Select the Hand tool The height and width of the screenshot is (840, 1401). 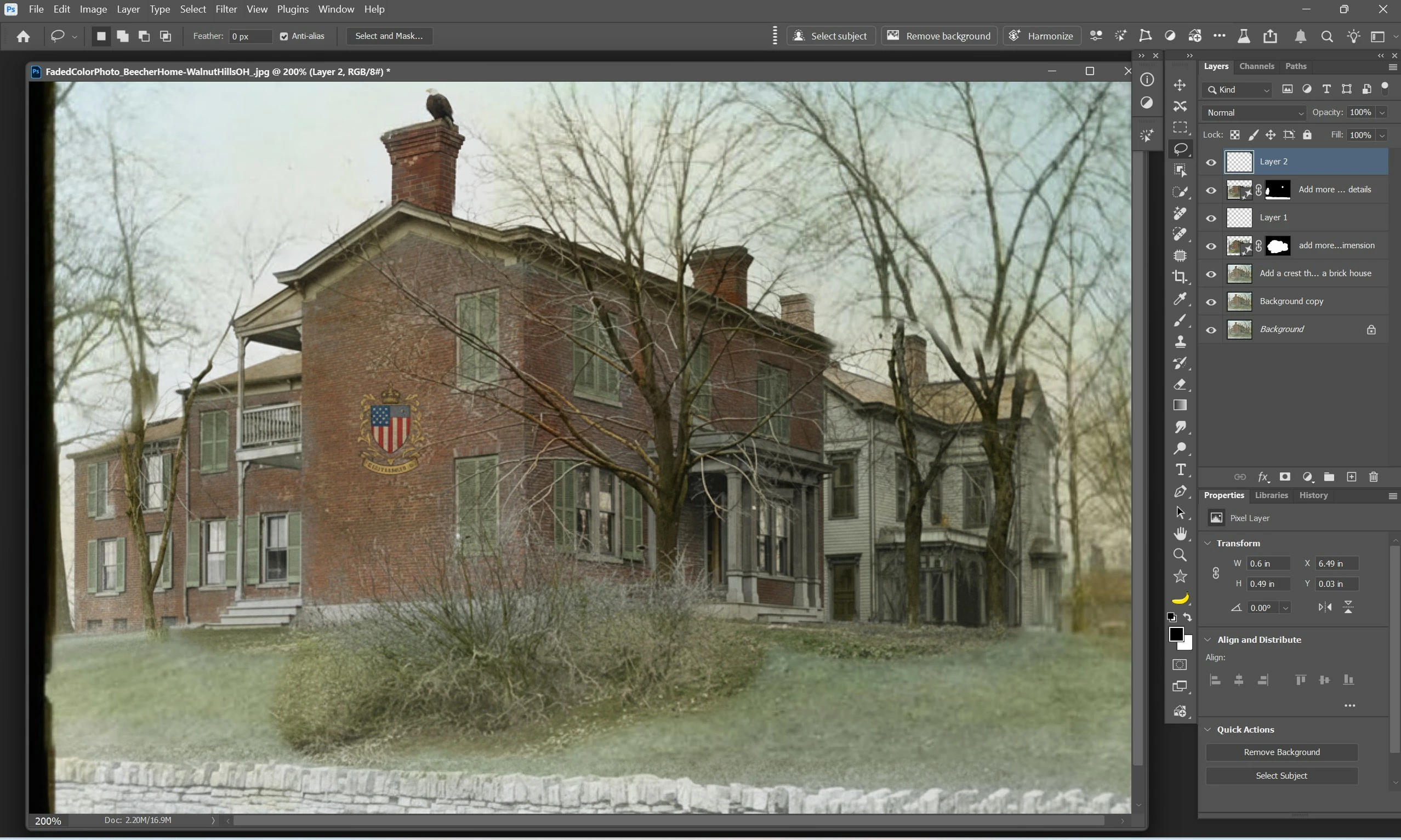1180,533
